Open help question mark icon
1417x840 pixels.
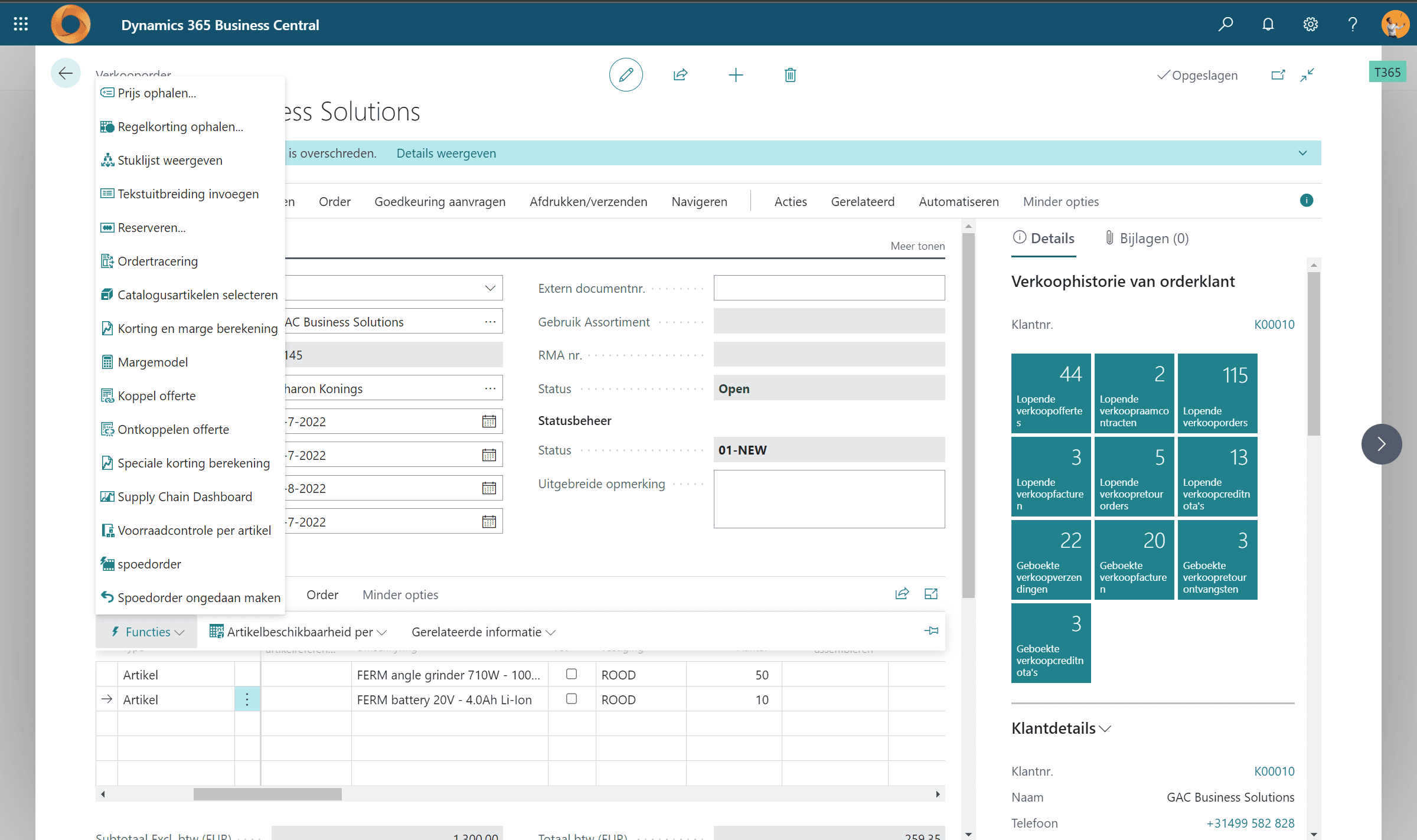[x=1353, y=24]
